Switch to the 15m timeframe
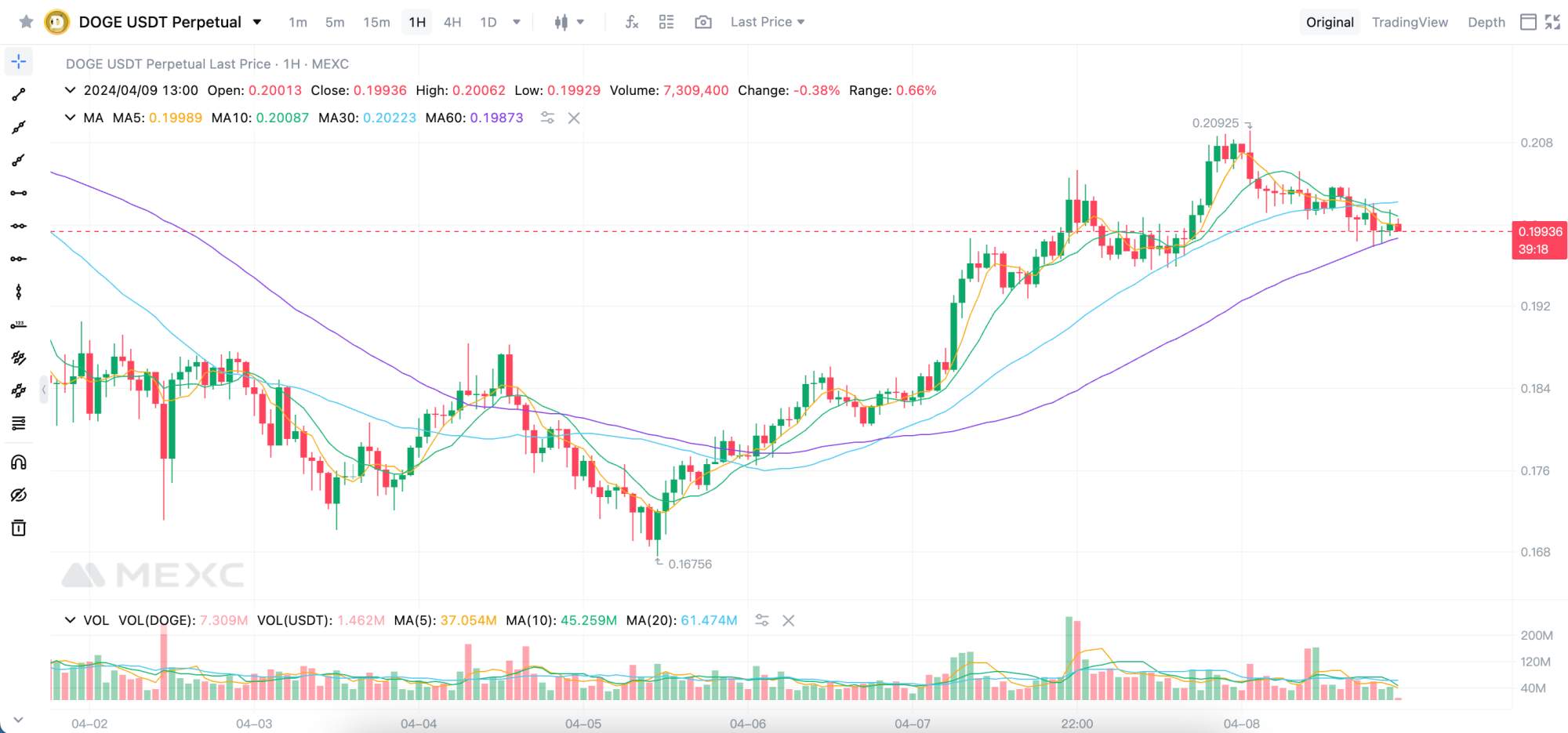 [376, 22]
